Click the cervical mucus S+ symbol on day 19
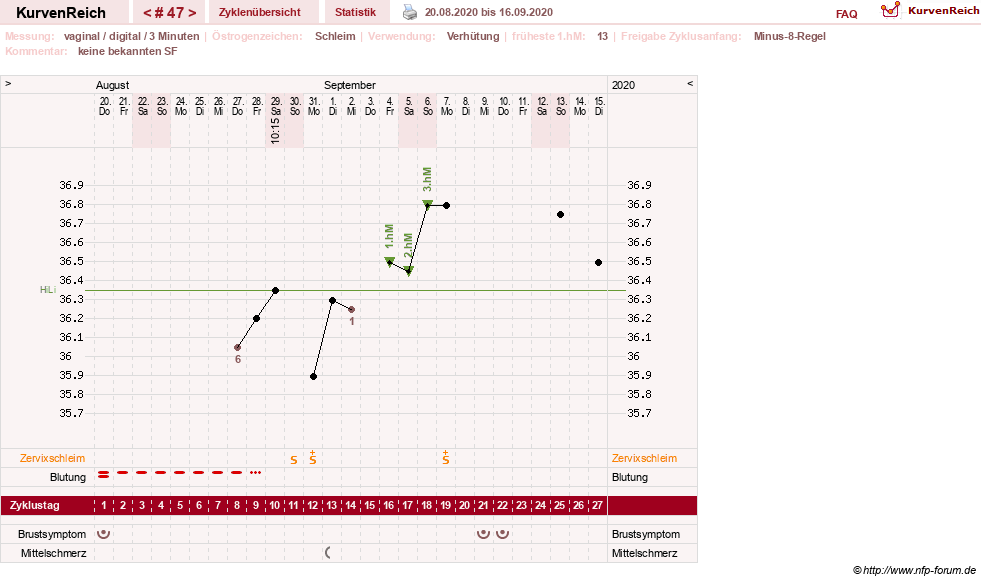 pyautogui.click(x=445, y=458)
